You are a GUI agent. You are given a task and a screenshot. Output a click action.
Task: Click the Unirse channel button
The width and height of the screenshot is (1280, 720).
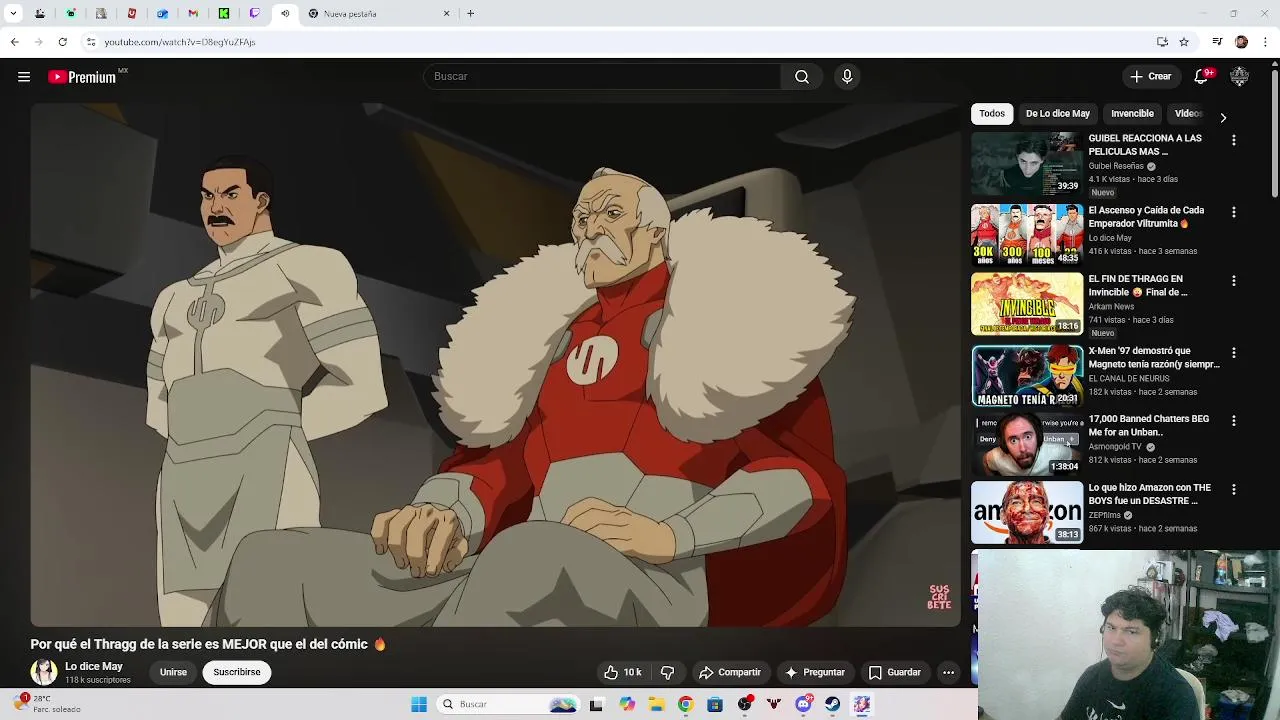coord(173,672)
